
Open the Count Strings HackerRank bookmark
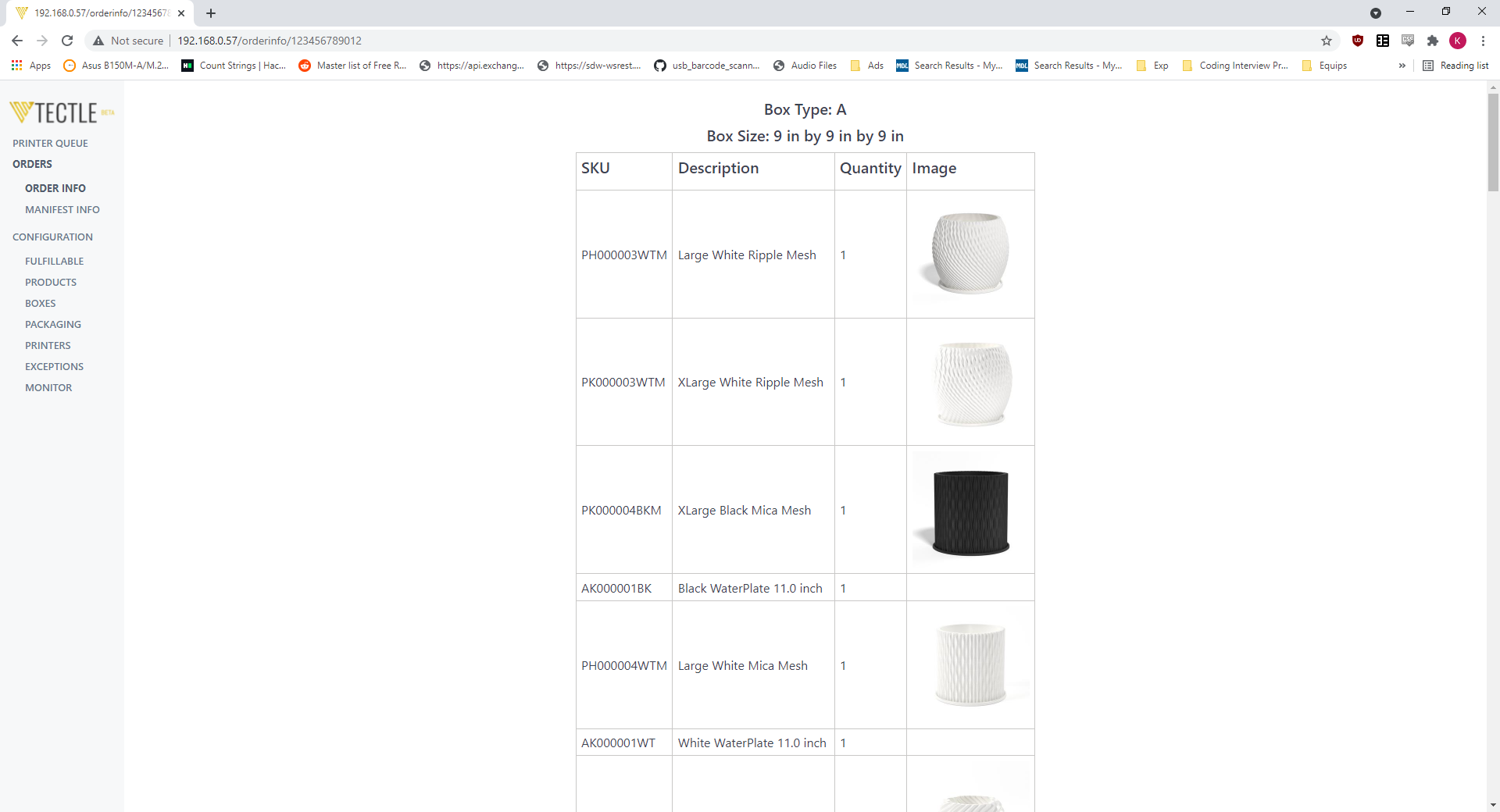[234, 66]
